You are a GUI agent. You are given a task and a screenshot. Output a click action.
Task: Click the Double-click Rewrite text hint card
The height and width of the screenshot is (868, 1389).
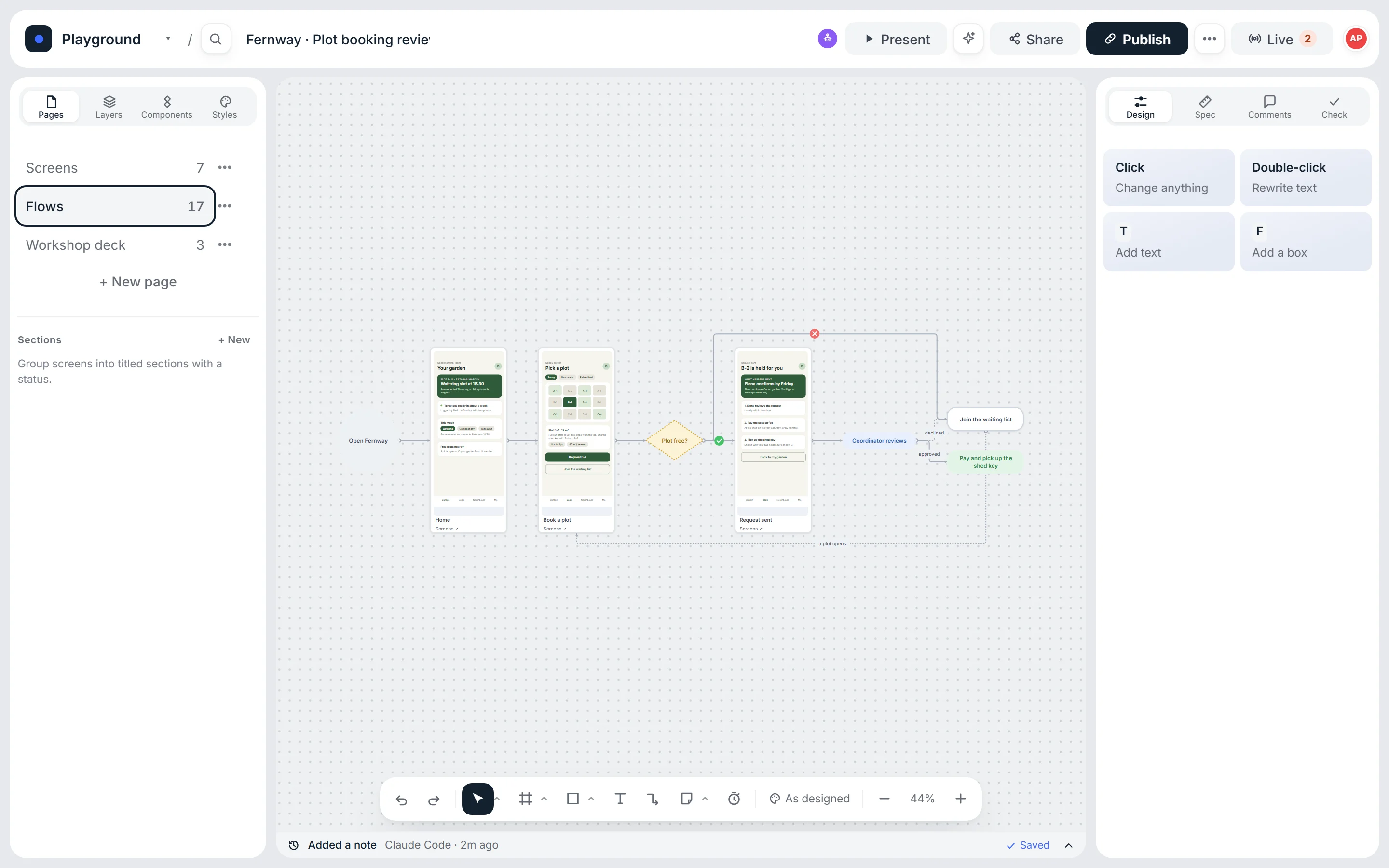pos(1306,178)
